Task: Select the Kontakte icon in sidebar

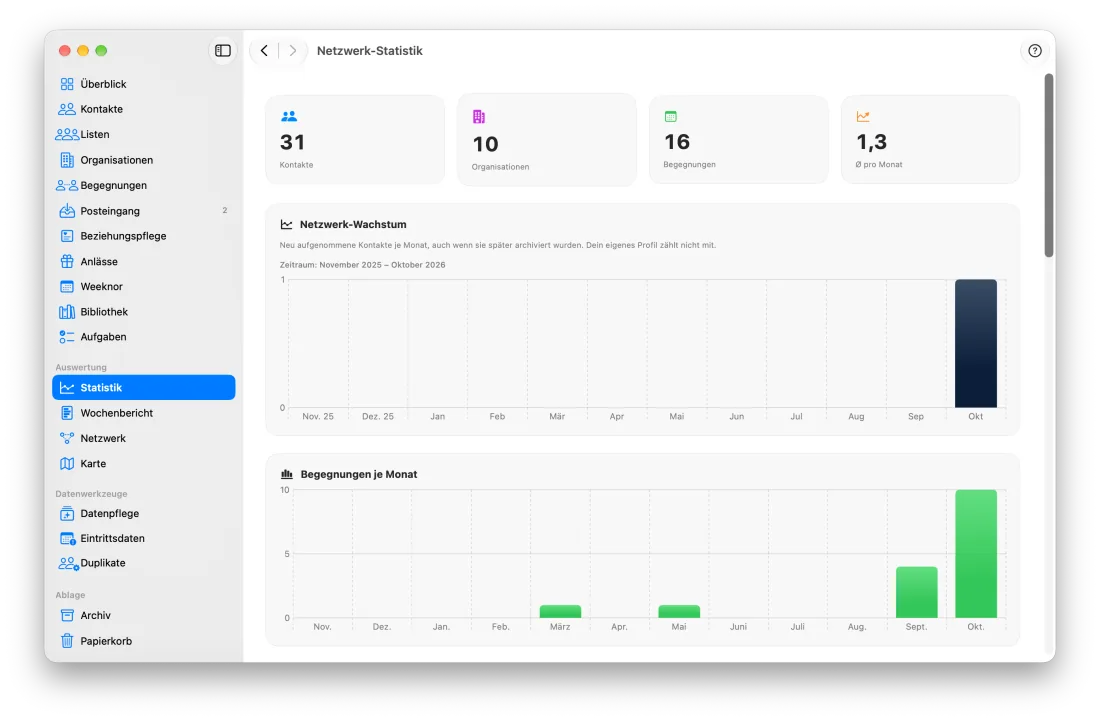Action: [x=67, y=109]
